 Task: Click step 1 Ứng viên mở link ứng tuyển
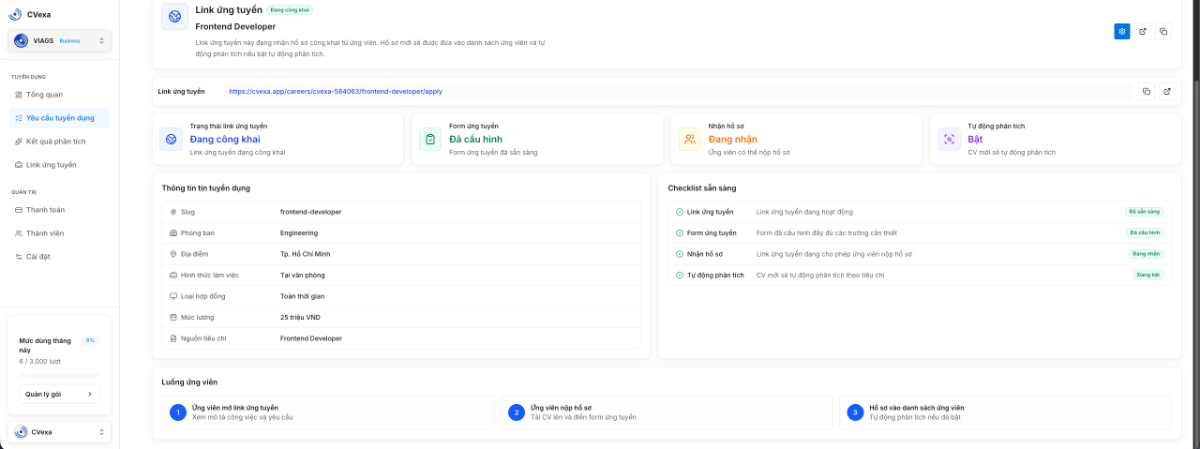328,412
